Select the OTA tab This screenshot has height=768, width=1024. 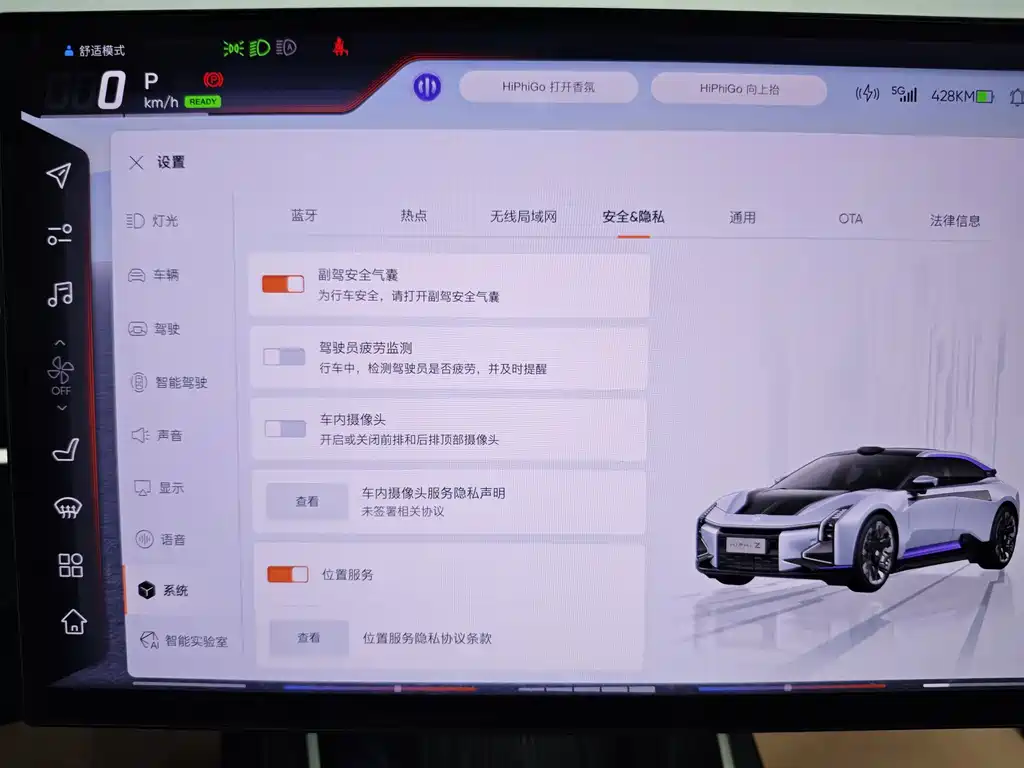pos(850,219)
